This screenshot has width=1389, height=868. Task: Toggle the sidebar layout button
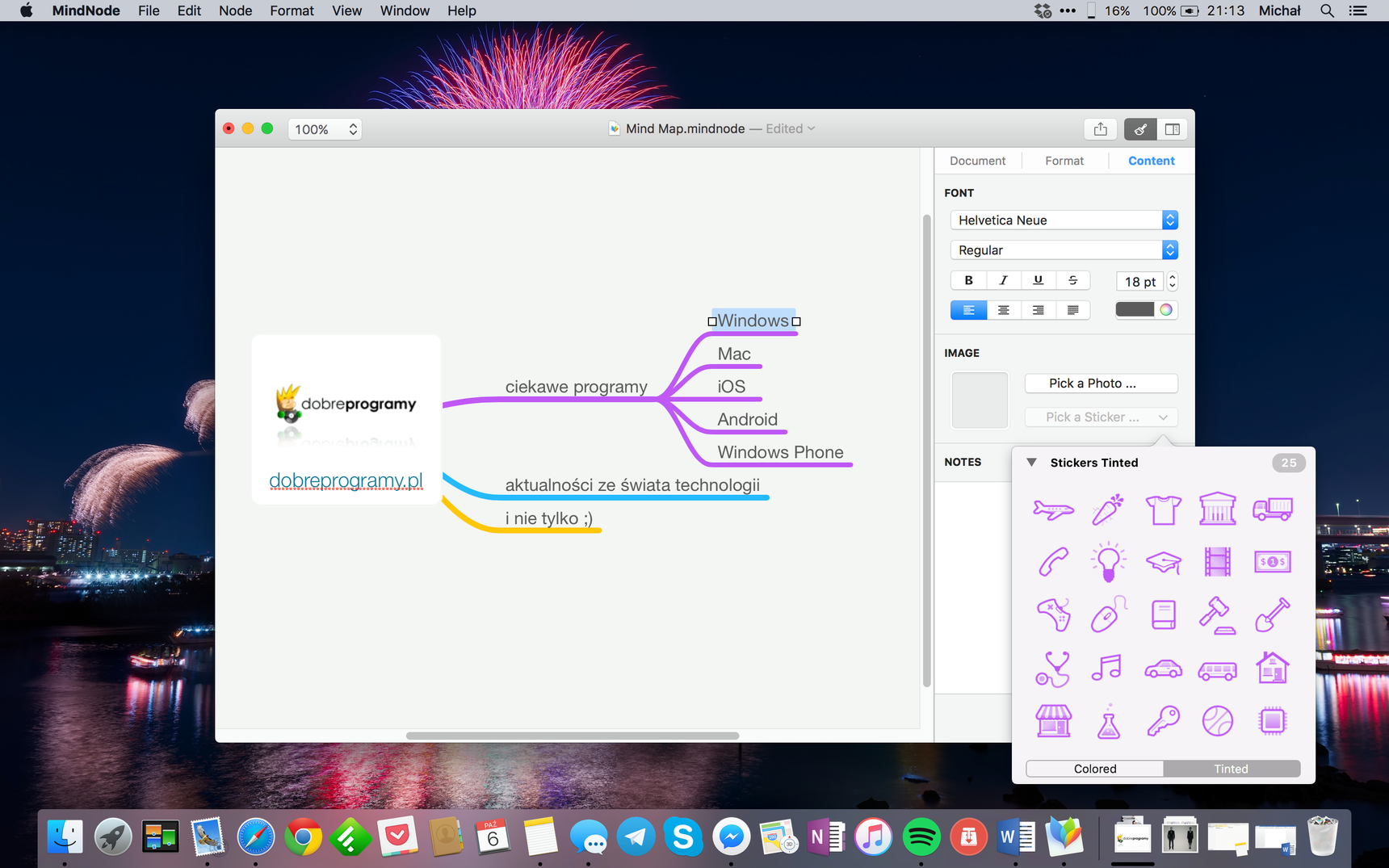click(1172, 129)
